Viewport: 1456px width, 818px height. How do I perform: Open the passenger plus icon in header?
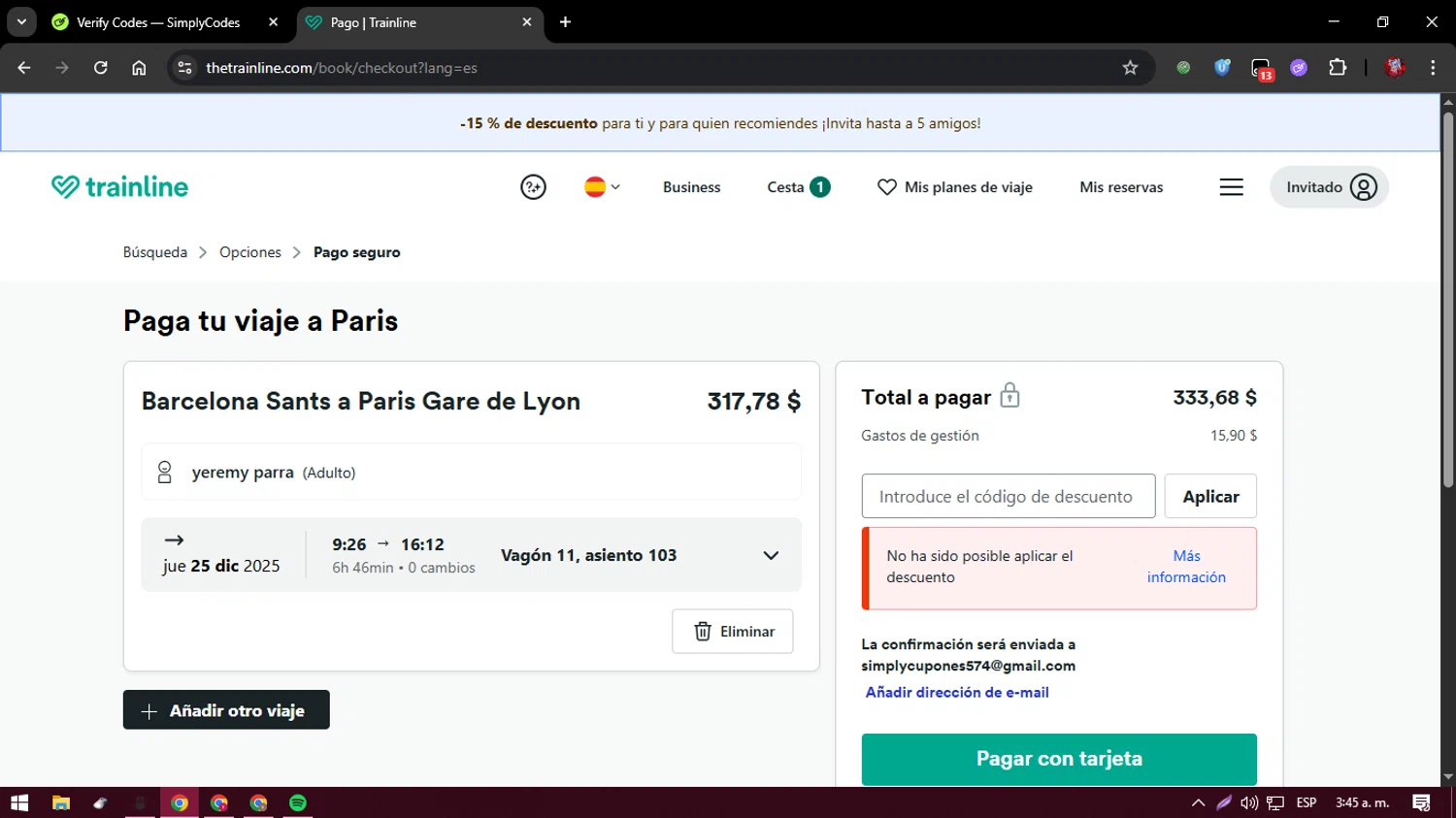(533, 187)
